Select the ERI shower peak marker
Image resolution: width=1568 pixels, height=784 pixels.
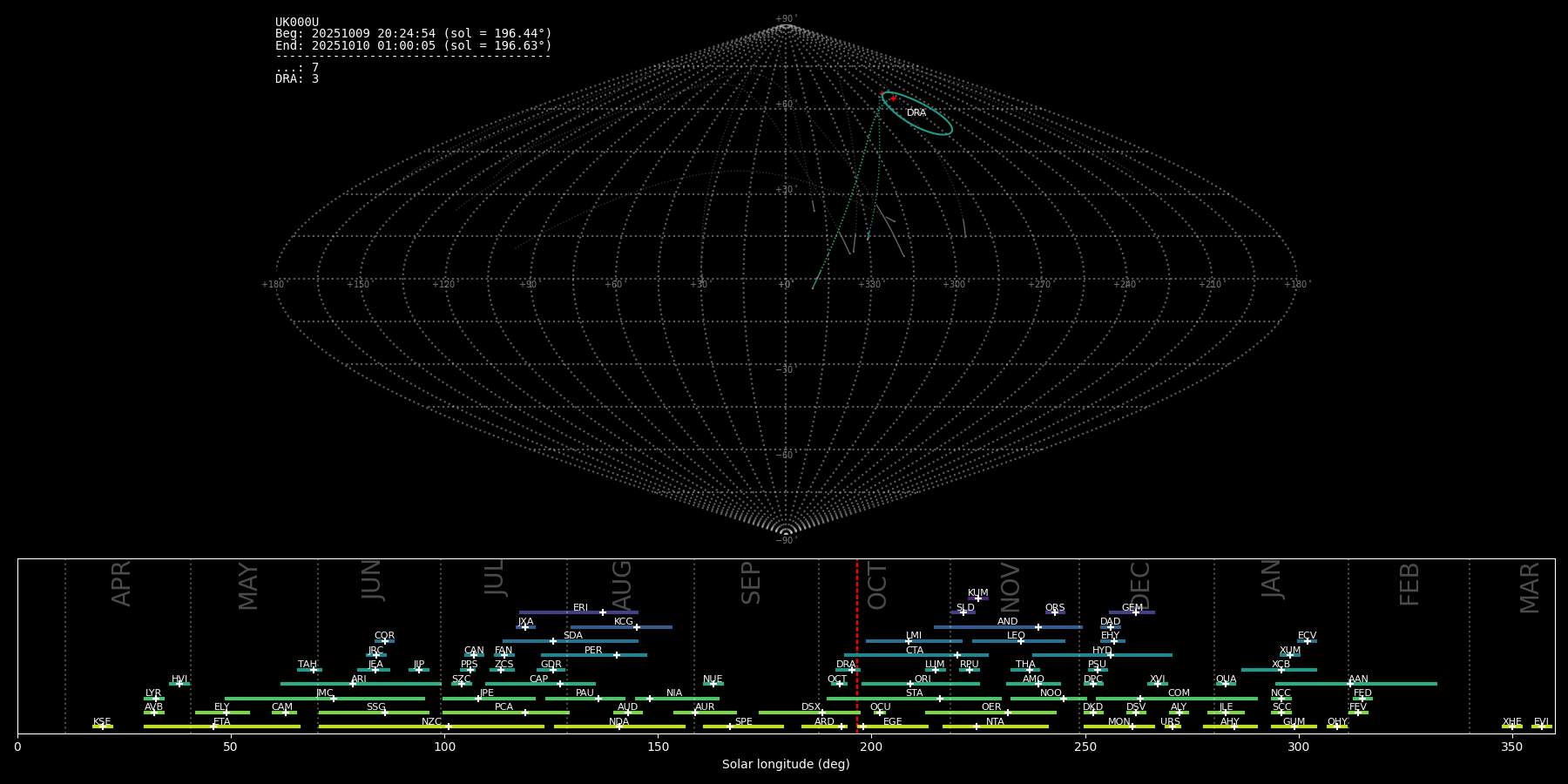(x=603, y=612)
